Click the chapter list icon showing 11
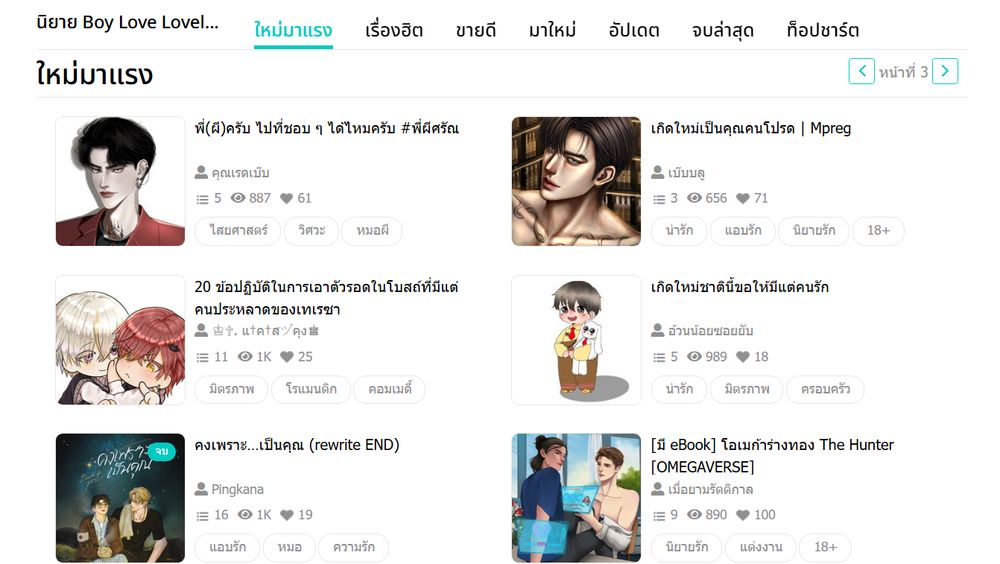This screenshot has width=1000, height=564. [202, 357]
